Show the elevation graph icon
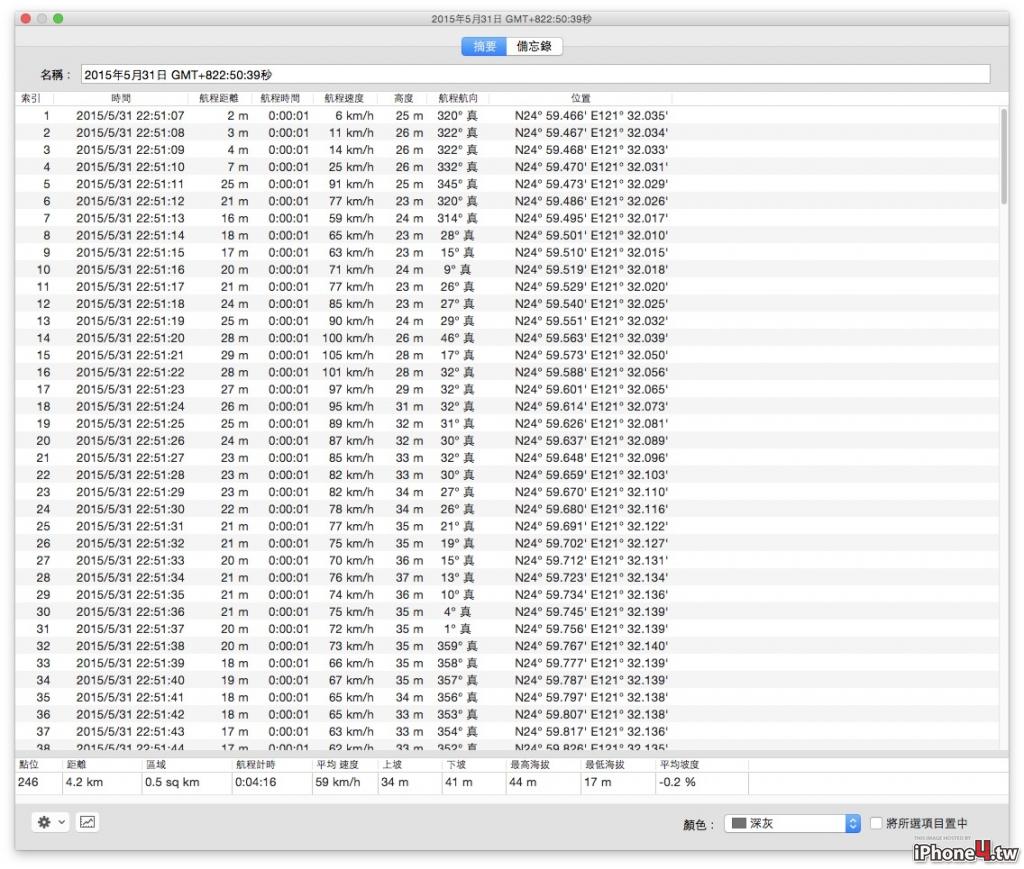Image resolution: width=1024 pixels, height=869 pixels. pos(88,822)
